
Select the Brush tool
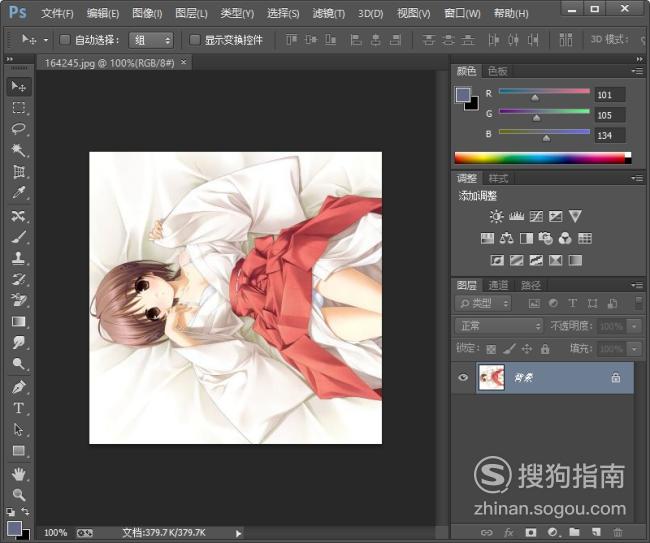tap(19, 237)
